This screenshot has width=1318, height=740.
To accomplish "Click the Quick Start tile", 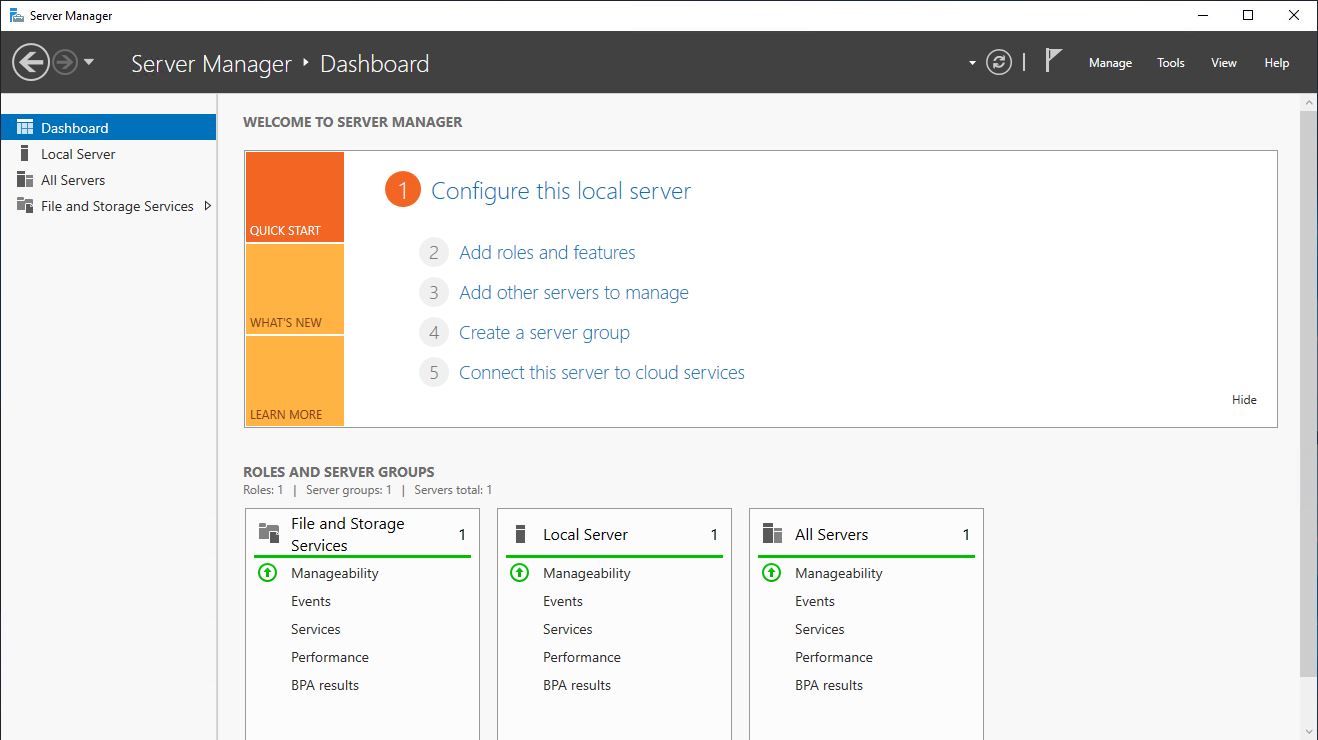I will [294, 197].
